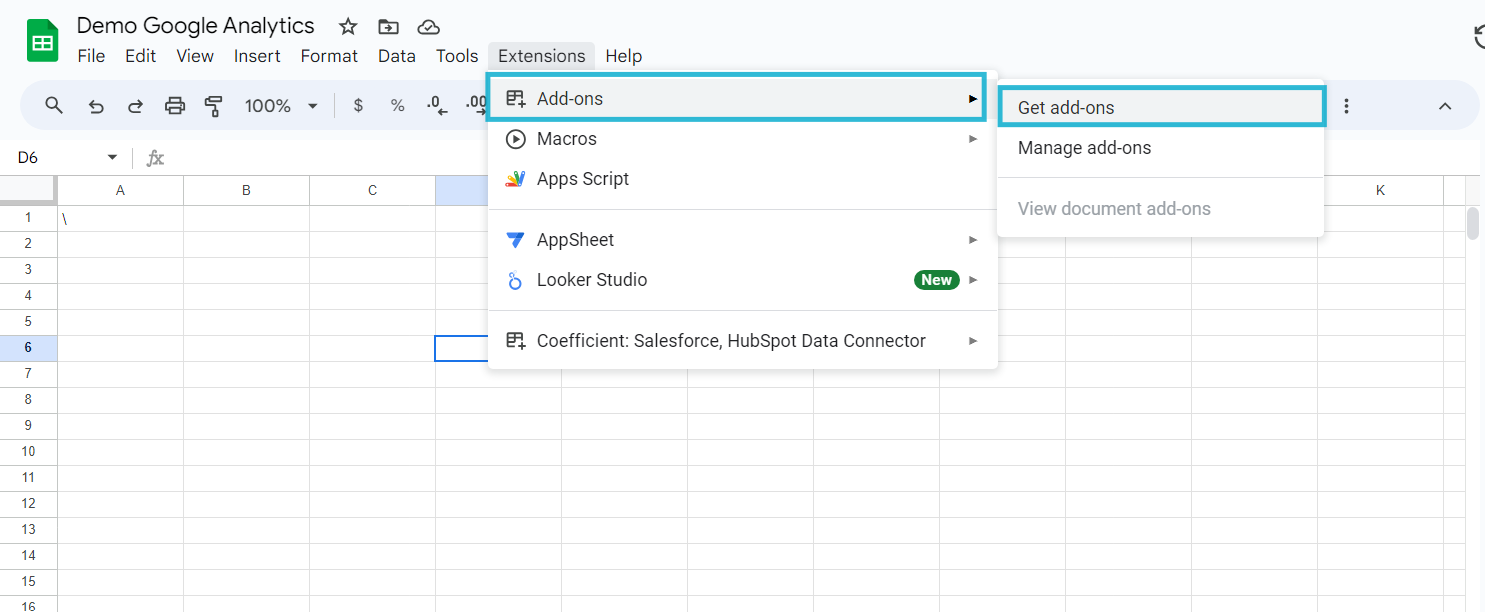Select column K header
The height and width of the screenshot is (612, 1485).
pos(1380,190)
